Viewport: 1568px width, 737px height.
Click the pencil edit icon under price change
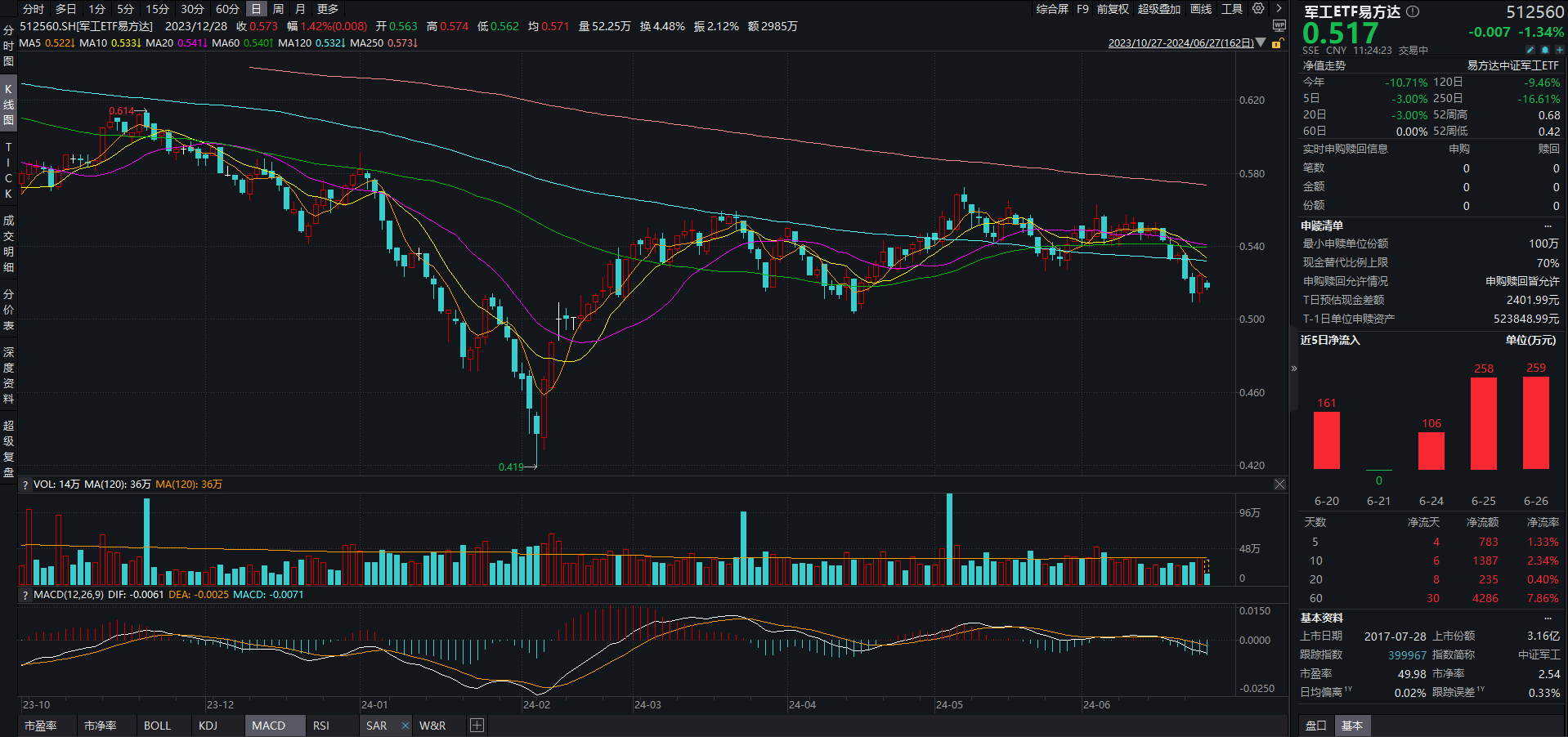pos(1530,50)
